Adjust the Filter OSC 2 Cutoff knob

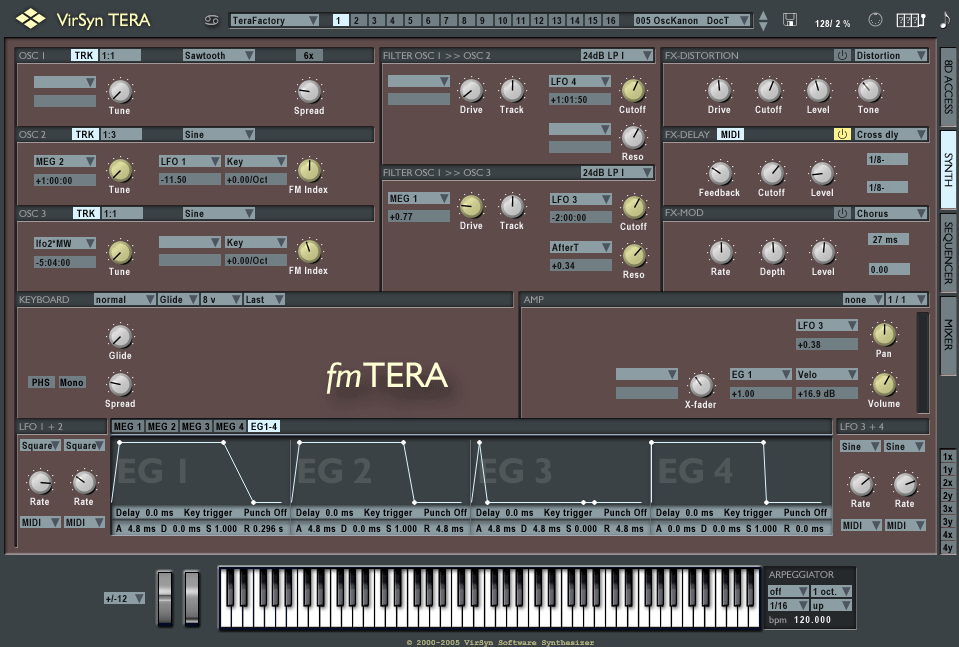coord(633,90)
